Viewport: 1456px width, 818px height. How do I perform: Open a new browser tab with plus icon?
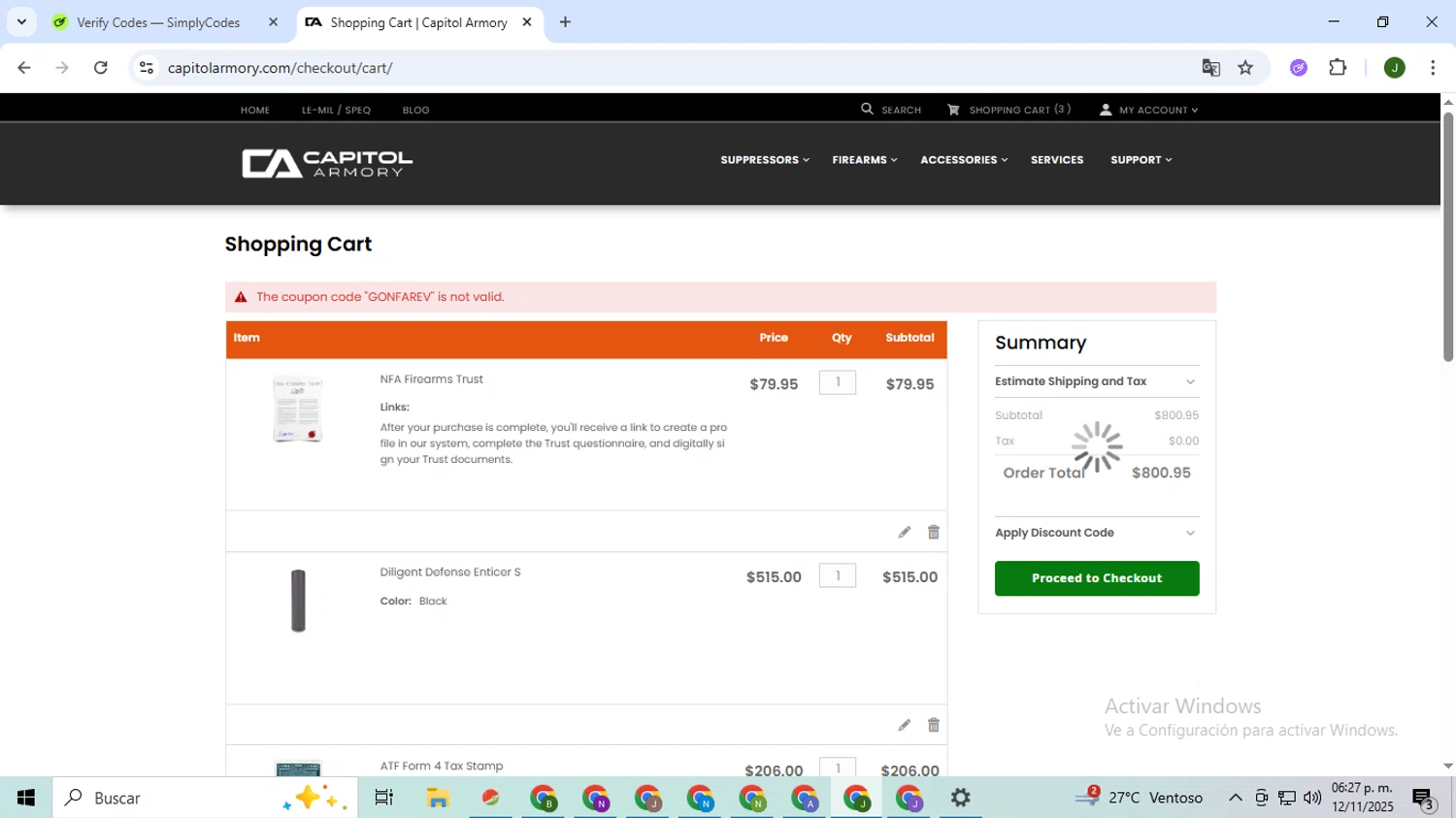[x=565, y=22]
